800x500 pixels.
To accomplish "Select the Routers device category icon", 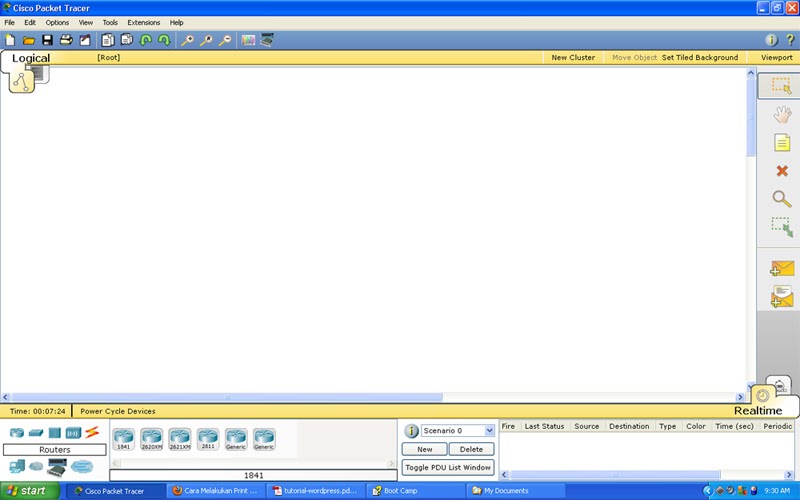I will (17, 433).
